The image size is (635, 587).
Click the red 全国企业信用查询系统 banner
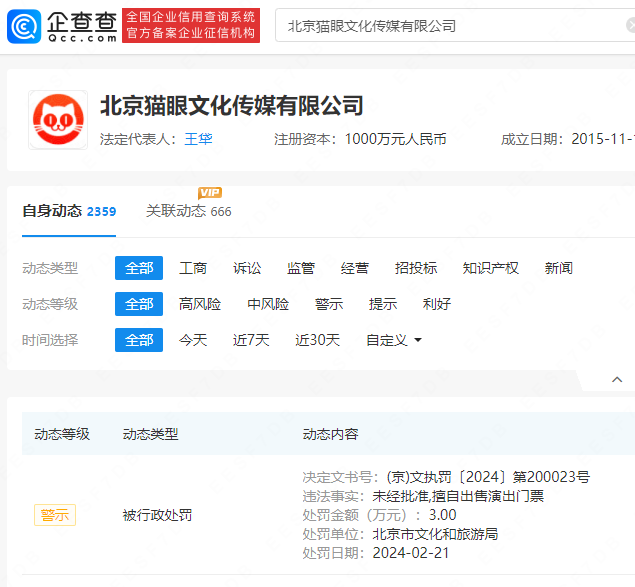tap(191, 25)
